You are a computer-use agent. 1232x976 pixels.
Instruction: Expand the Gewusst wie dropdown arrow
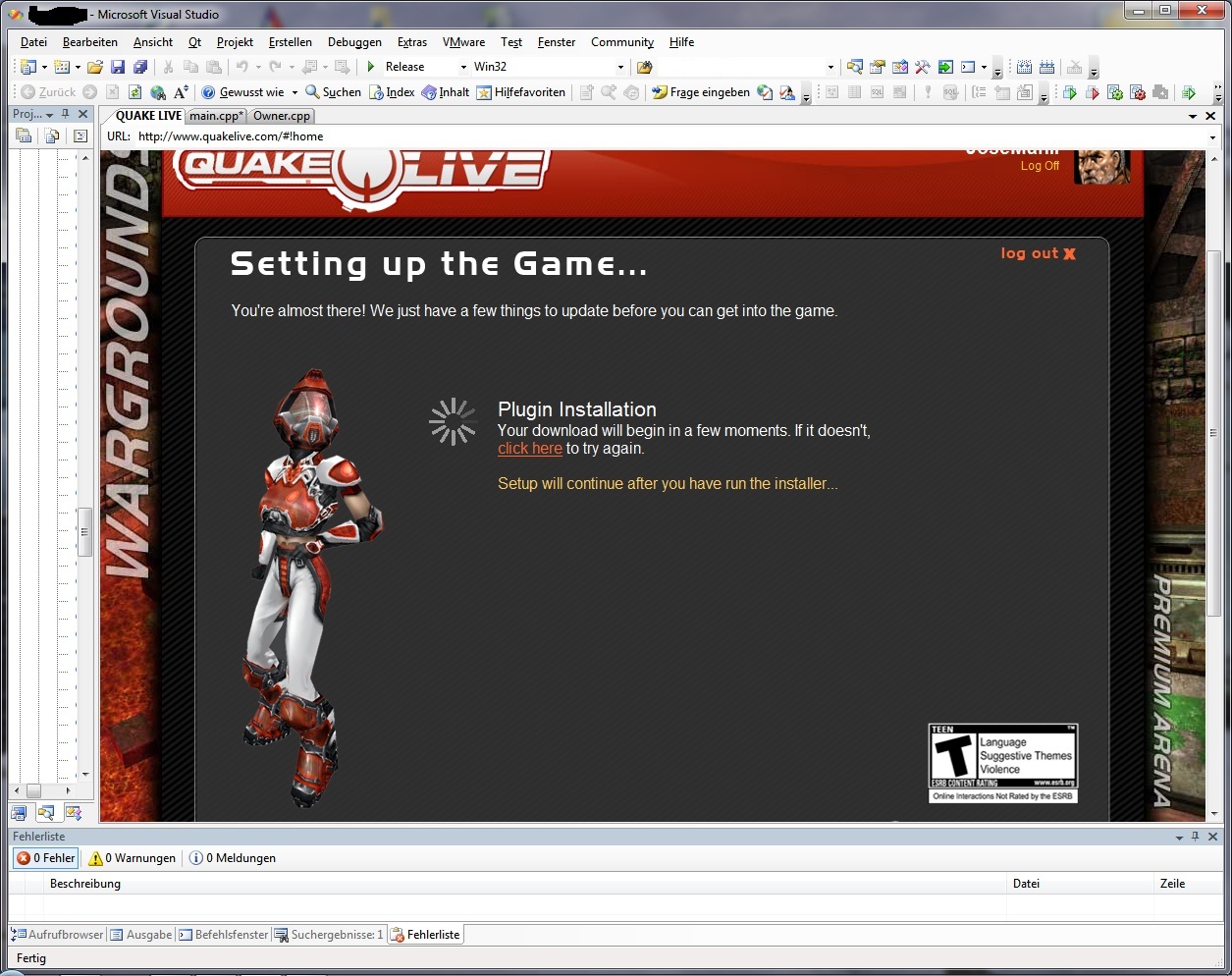295,92
